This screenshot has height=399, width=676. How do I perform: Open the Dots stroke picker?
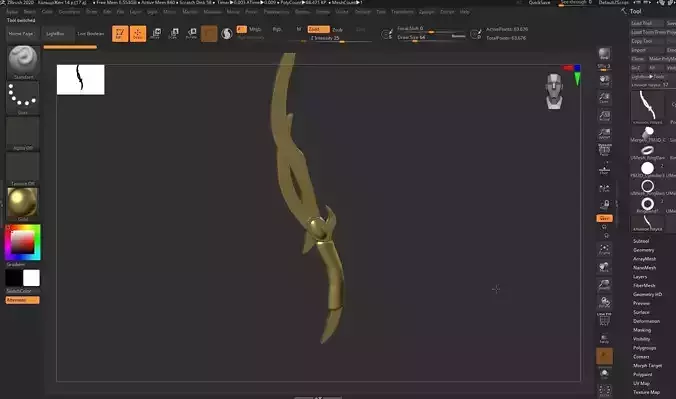coord(23,97)
